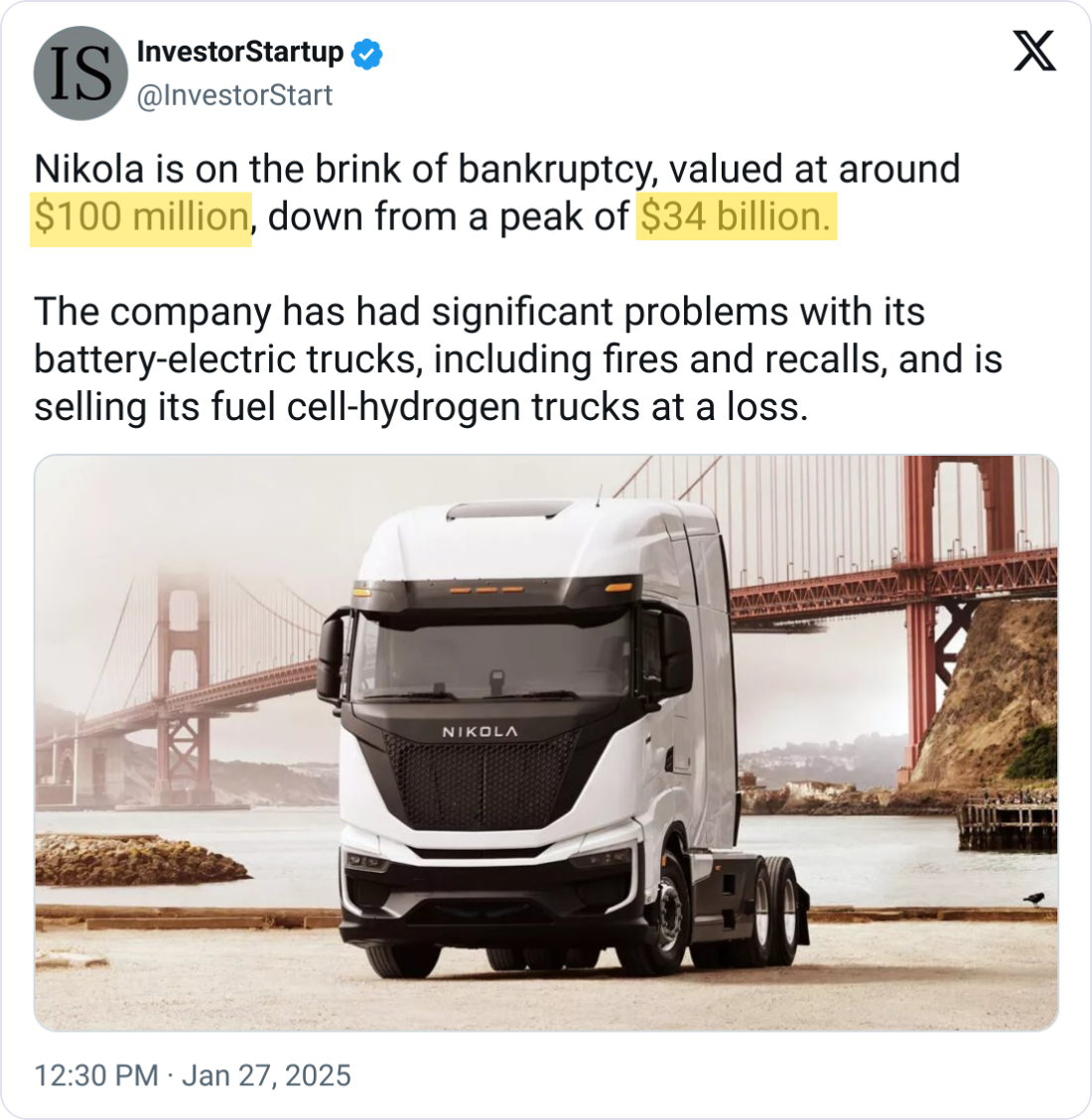Viewport: 1092px width, 1120px height.
Task: Open the @InvestorStart handle
Action: point(234,95)
